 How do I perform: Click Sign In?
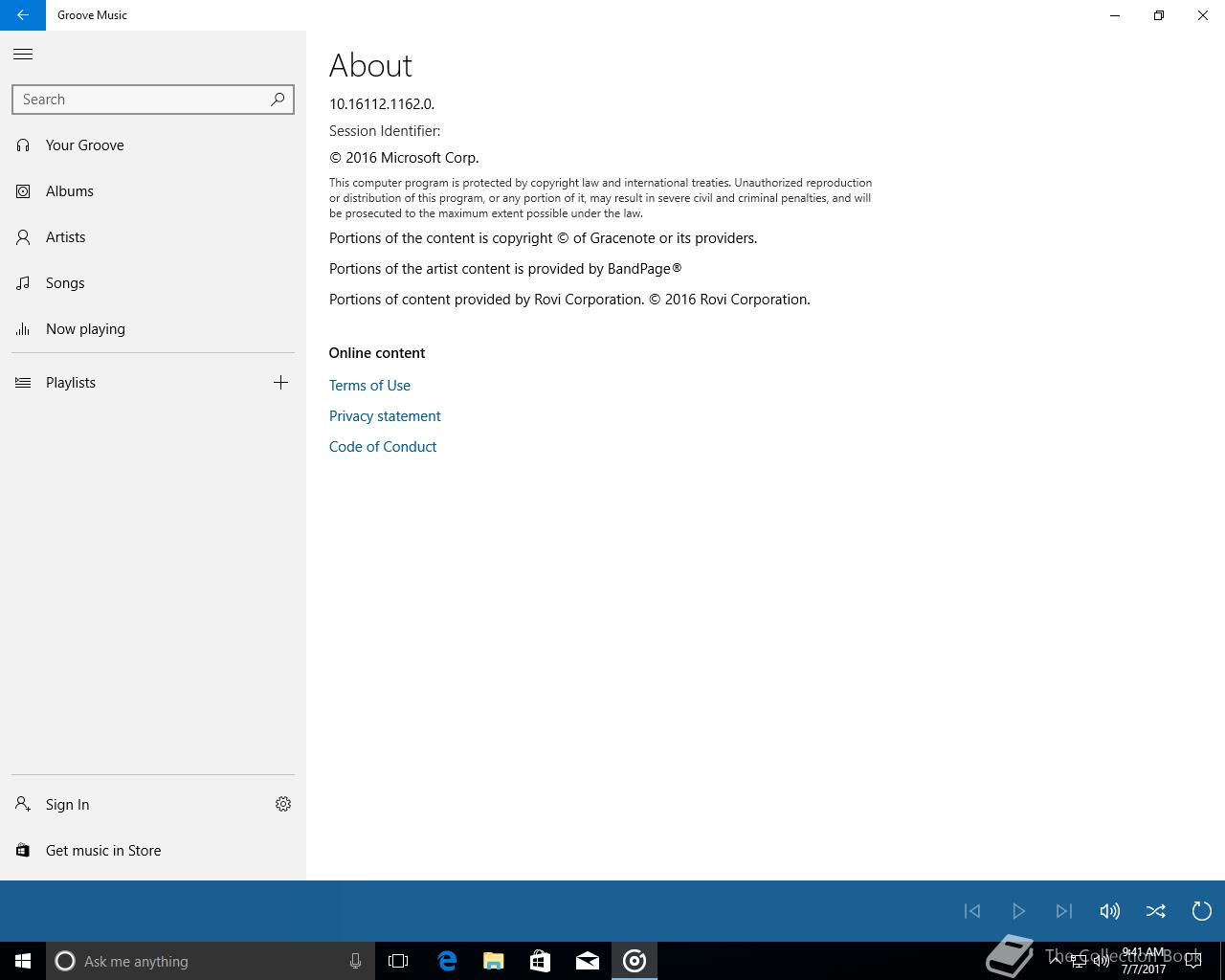tap(130, 805)
